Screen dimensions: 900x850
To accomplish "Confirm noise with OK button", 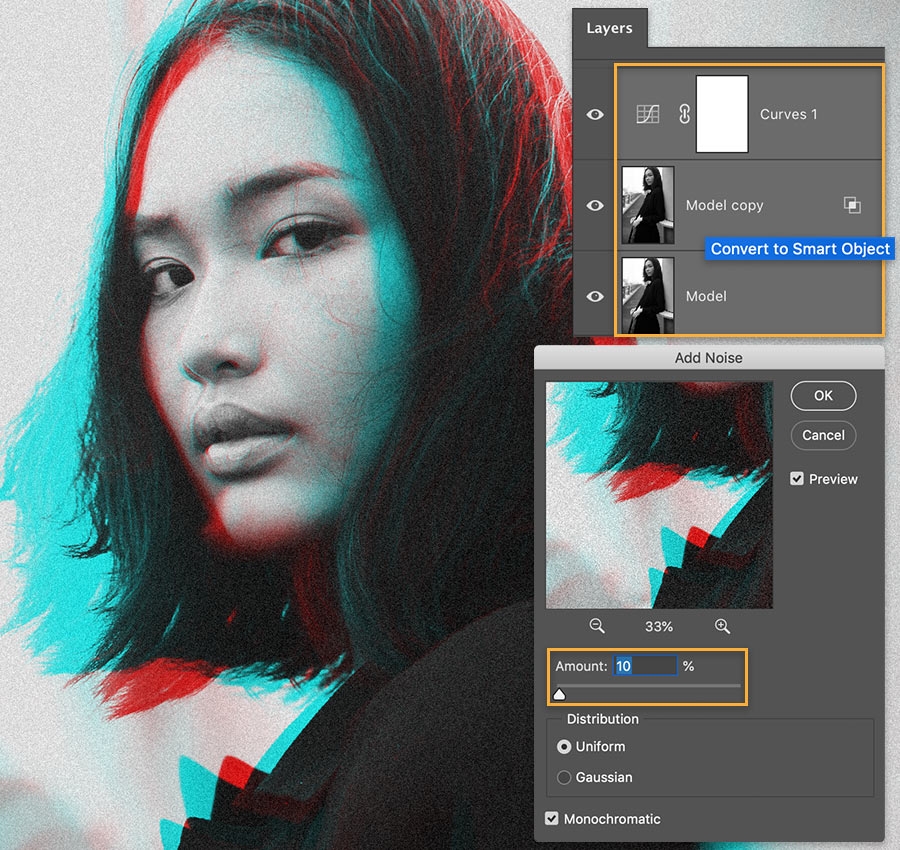I will tap(823, 395).
